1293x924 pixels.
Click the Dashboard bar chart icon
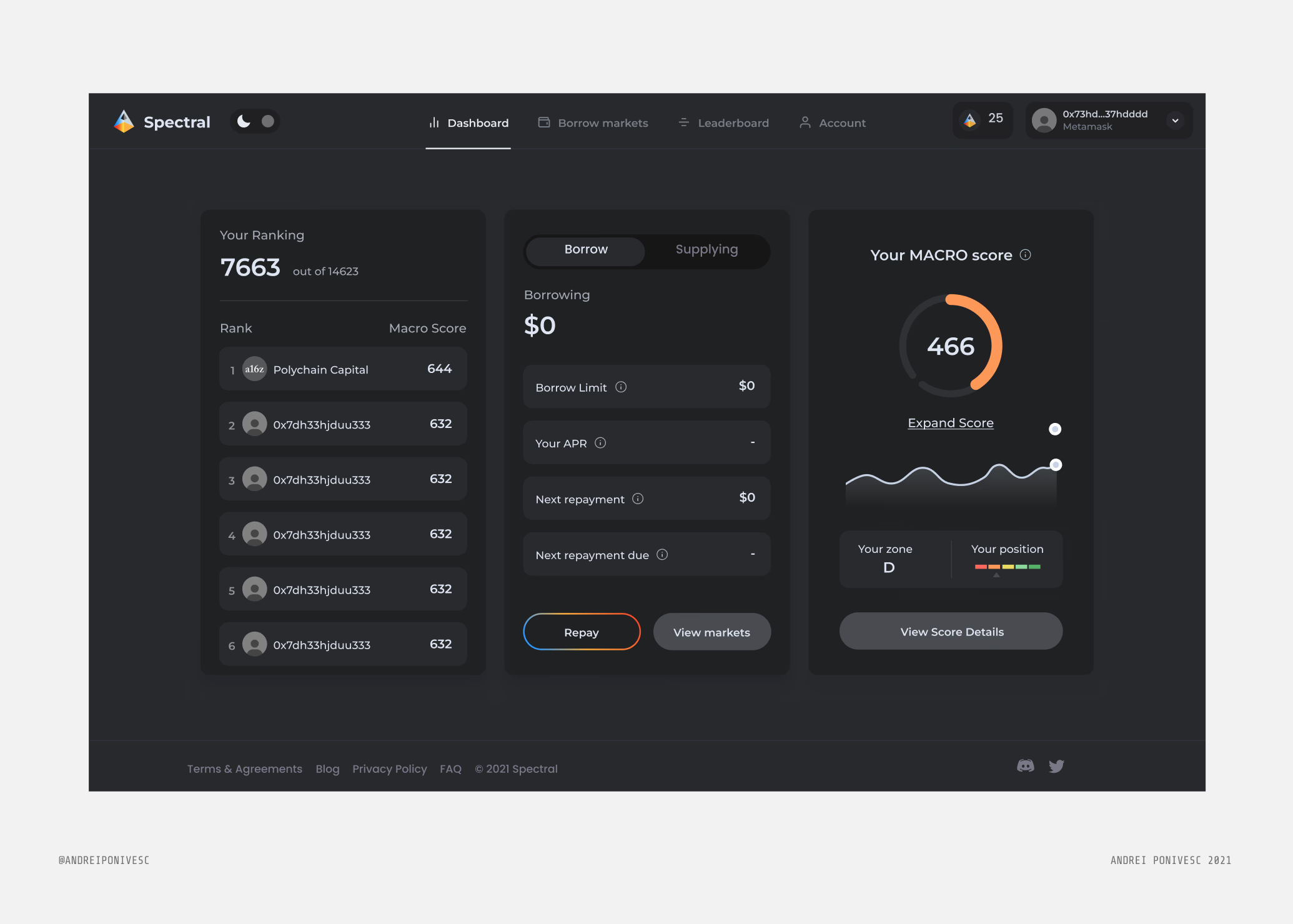click(x=434, y=123)
